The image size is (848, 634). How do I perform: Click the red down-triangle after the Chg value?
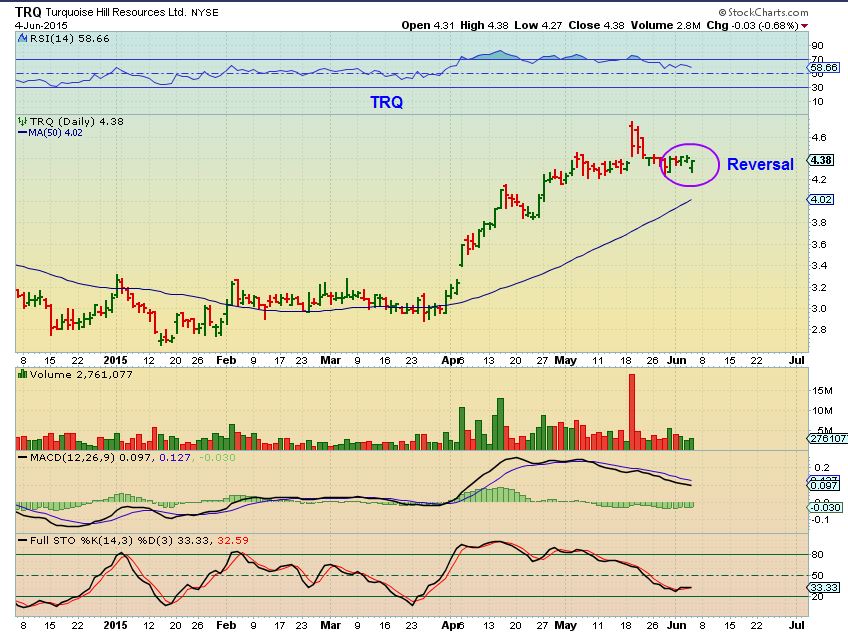point(805,26)
